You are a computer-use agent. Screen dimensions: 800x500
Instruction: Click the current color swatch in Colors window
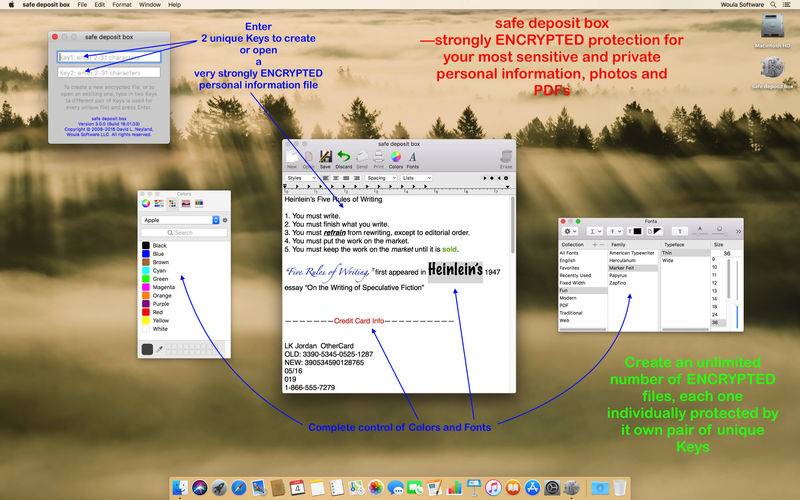(x=147, y=349)
